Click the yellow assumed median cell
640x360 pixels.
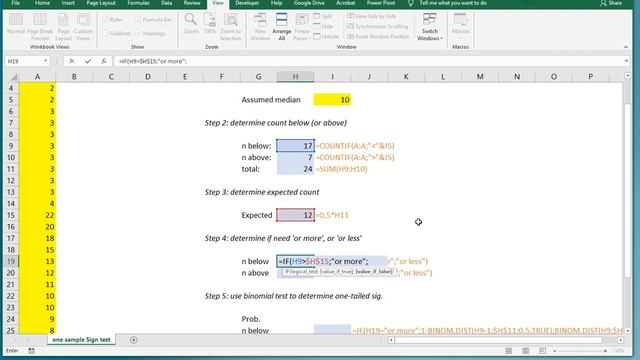tap(332, 100)
